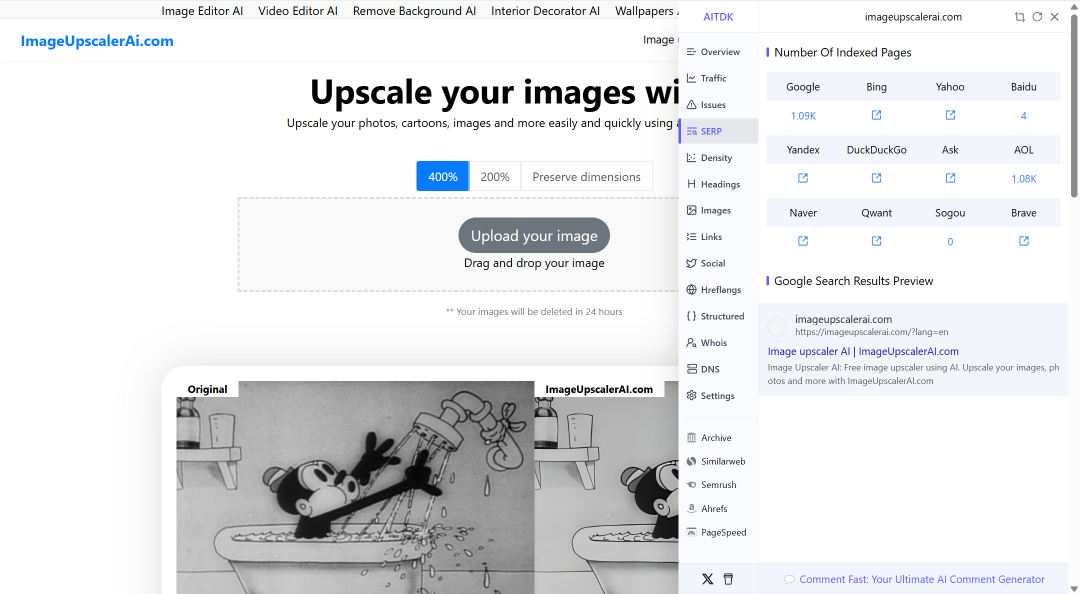Screen dimensions: 1080x594
Task: Select the 400% upscale option
Action: point(442,176)
